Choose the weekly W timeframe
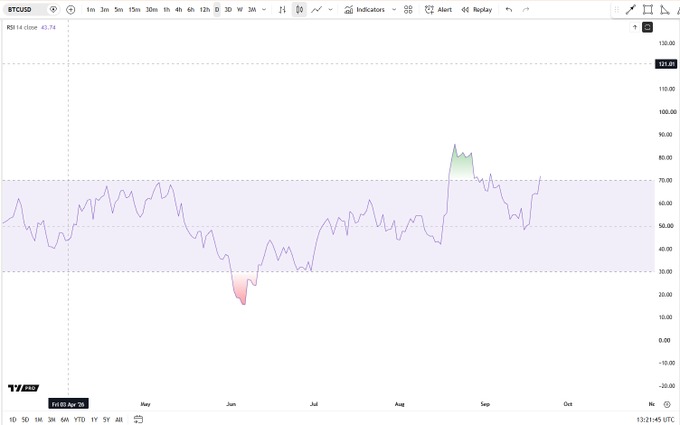This screenshot has width=680, height=425. (x=240, y=10)
